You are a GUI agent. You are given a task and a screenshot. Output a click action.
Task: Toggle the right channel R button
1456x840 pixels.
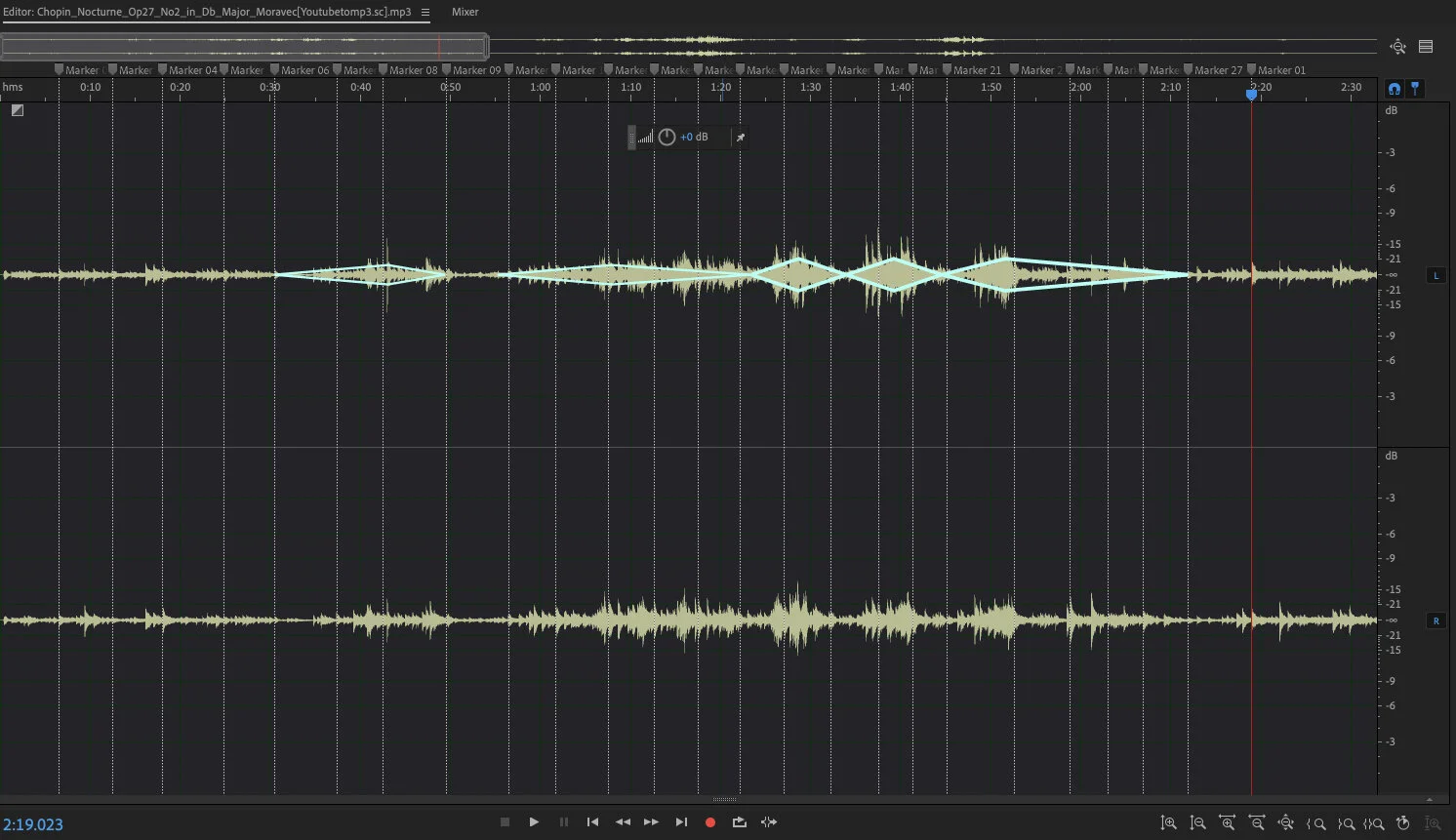(1436, 620)
